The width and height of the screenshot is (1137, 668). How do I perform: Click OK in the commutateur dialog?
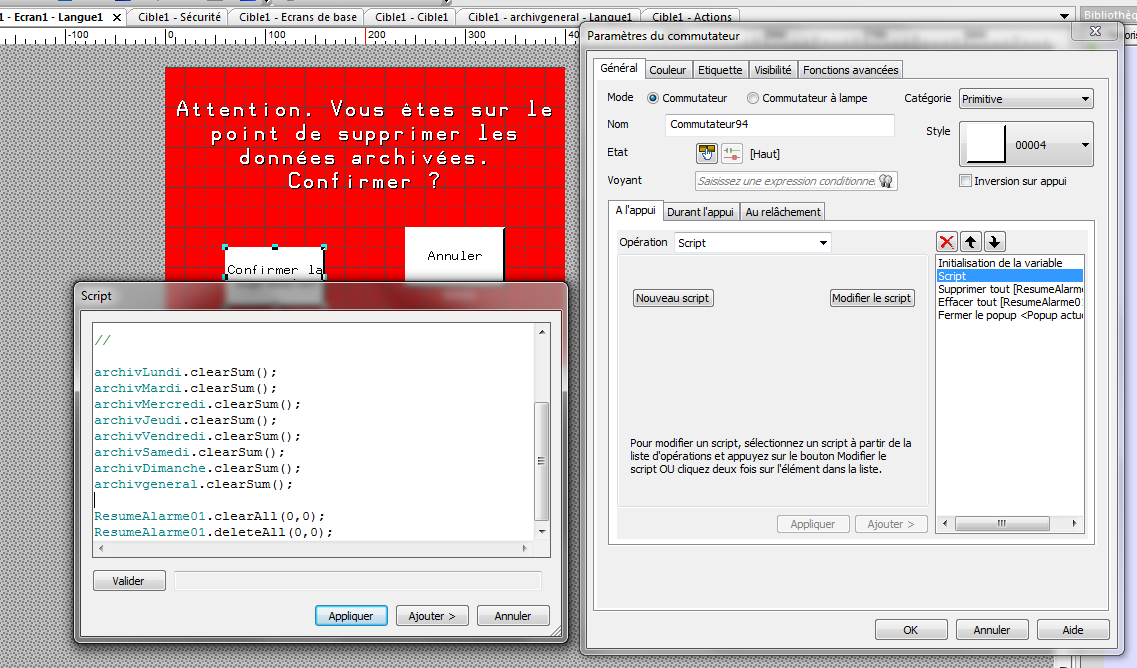[911, 630]
